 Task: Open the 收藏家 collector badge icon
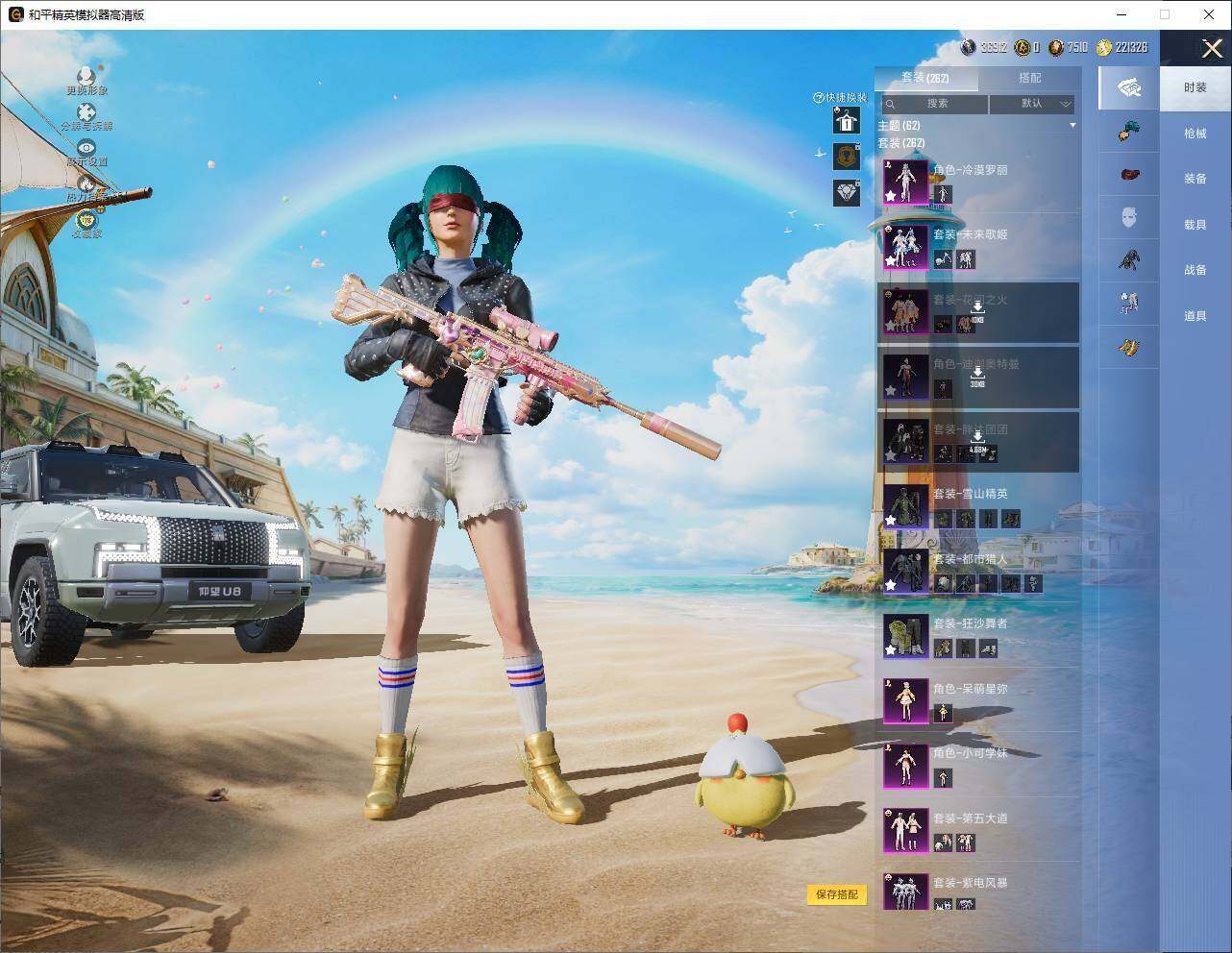pyautogui.click(x=86, y=219)
